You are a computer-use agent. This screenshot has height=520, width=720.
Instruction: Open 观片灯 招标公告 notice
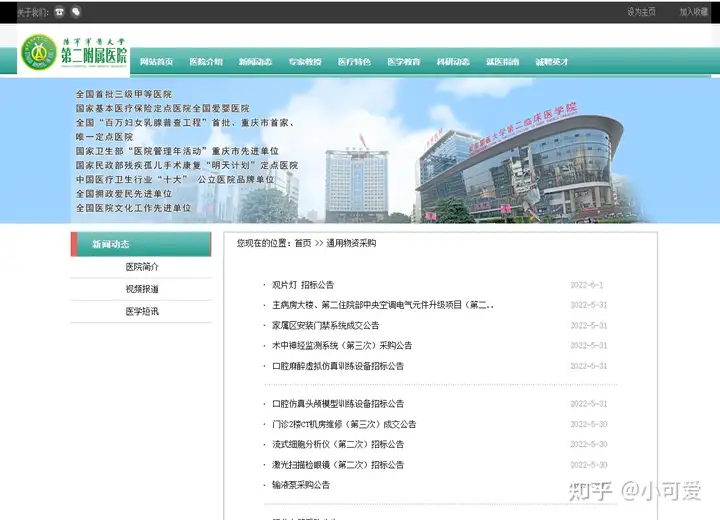(303, 285)
